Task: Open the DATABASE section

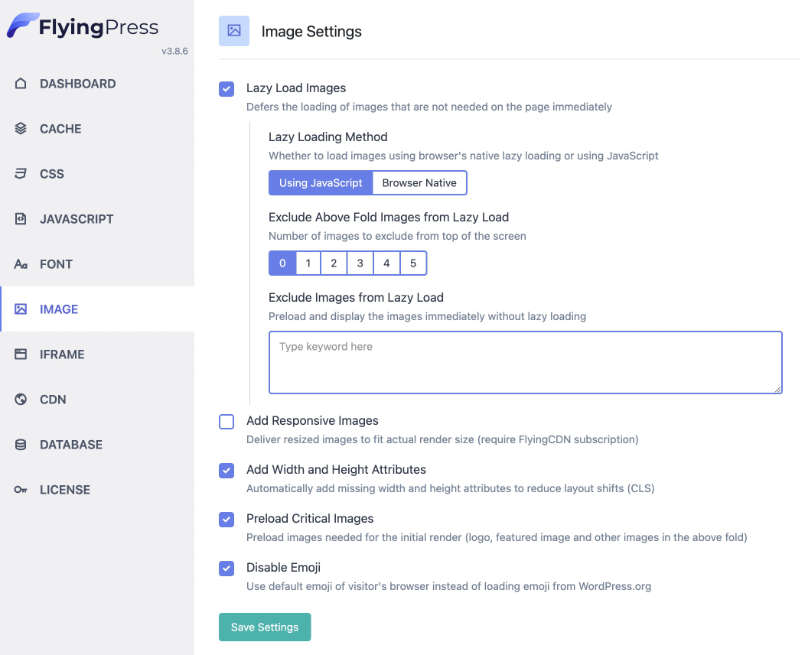Action: click(x=97, y=445)
